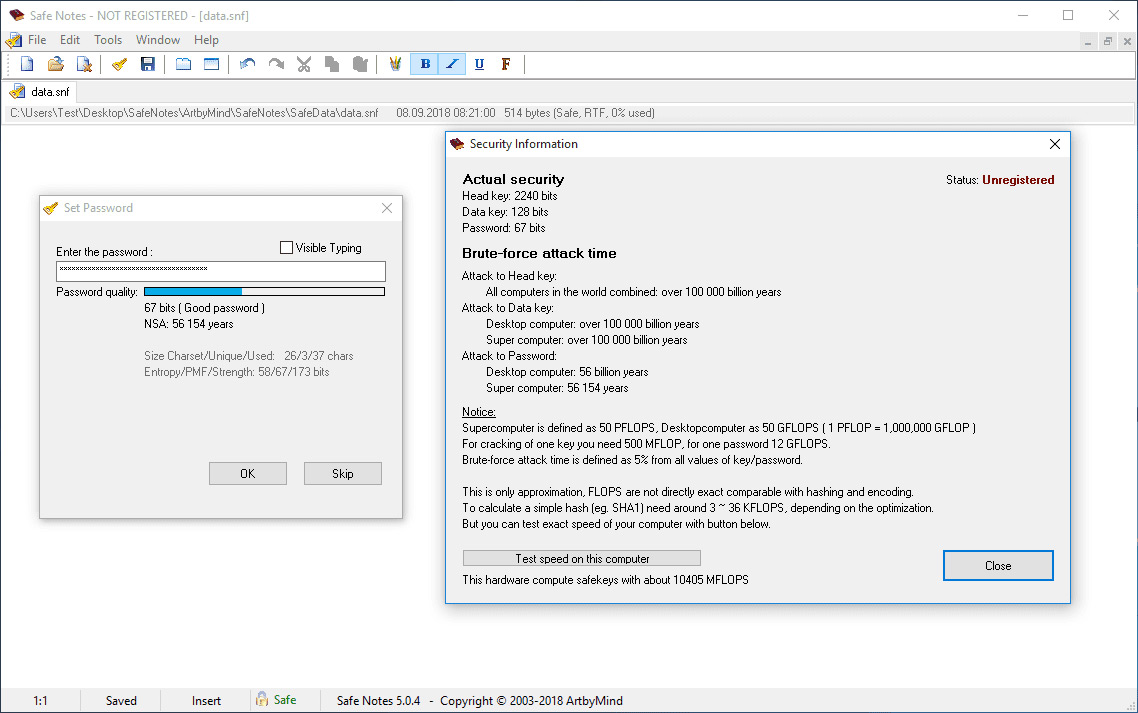
Task: Open the File menu
Action: (37, 40)
